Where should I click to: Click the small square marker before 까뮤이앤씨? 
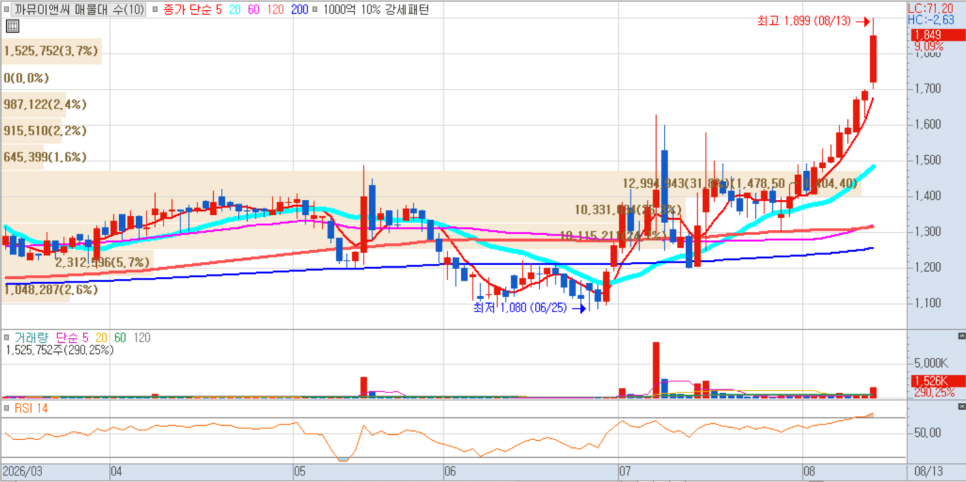click(x=6, y=10)
